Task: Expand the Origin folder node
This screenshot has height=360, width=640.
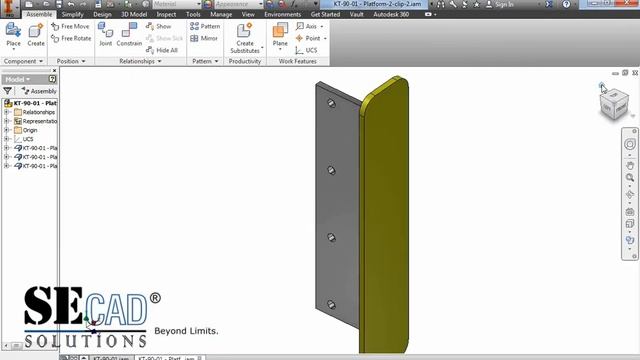Action: (6, 130)
